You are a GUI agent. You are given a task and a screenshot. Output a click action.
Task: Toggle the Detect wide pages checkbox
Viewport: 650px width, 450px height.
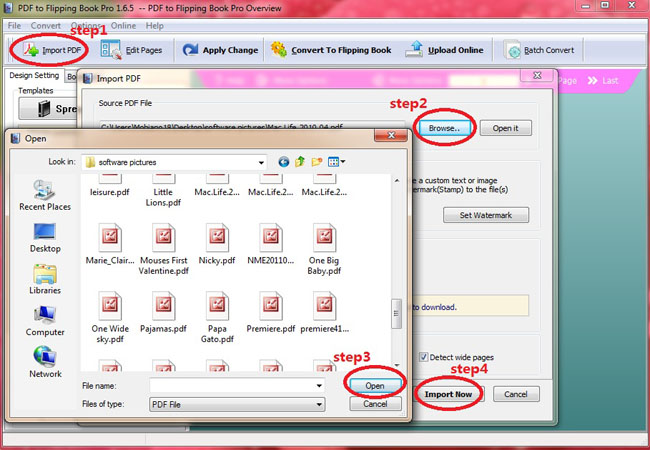pos(423,357)
